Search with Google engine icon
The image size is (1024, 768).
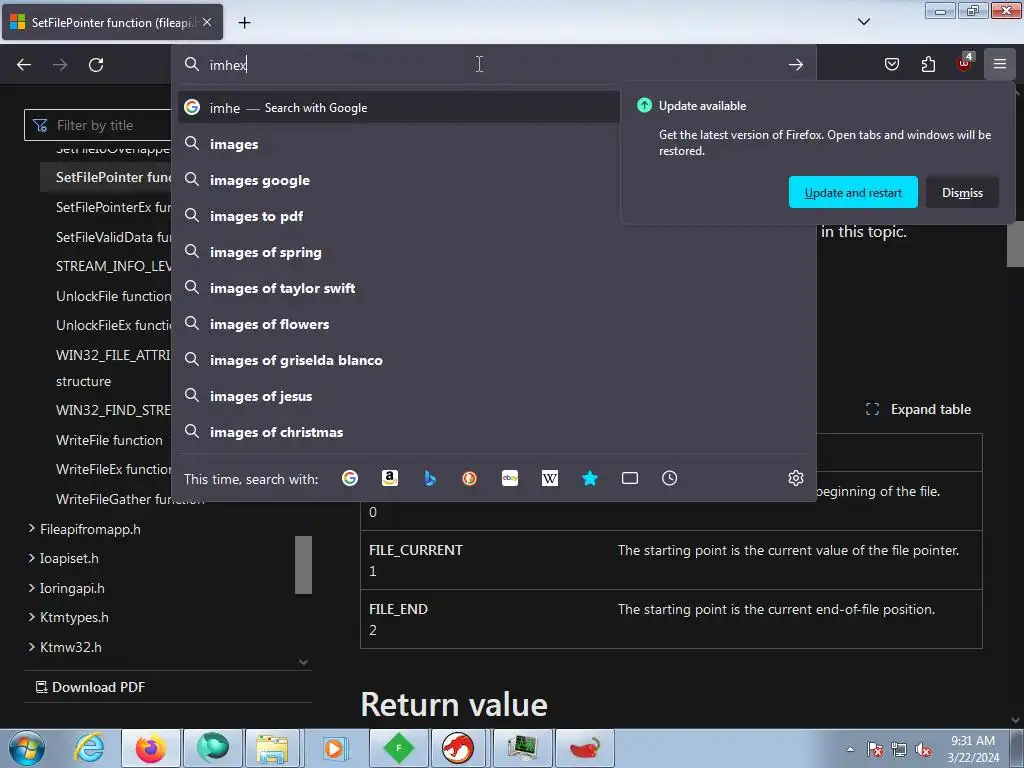pos(350,479)
